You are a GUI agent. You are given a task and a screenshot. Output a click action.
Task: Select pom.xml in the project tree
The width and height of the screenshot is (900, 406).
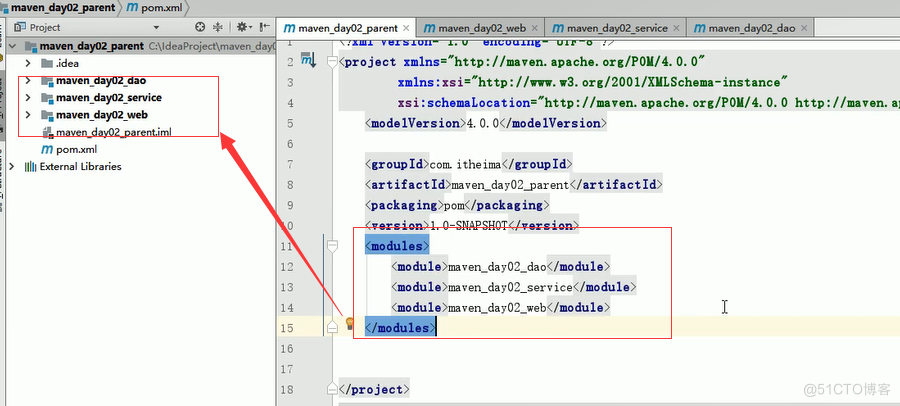pos(76,149)
